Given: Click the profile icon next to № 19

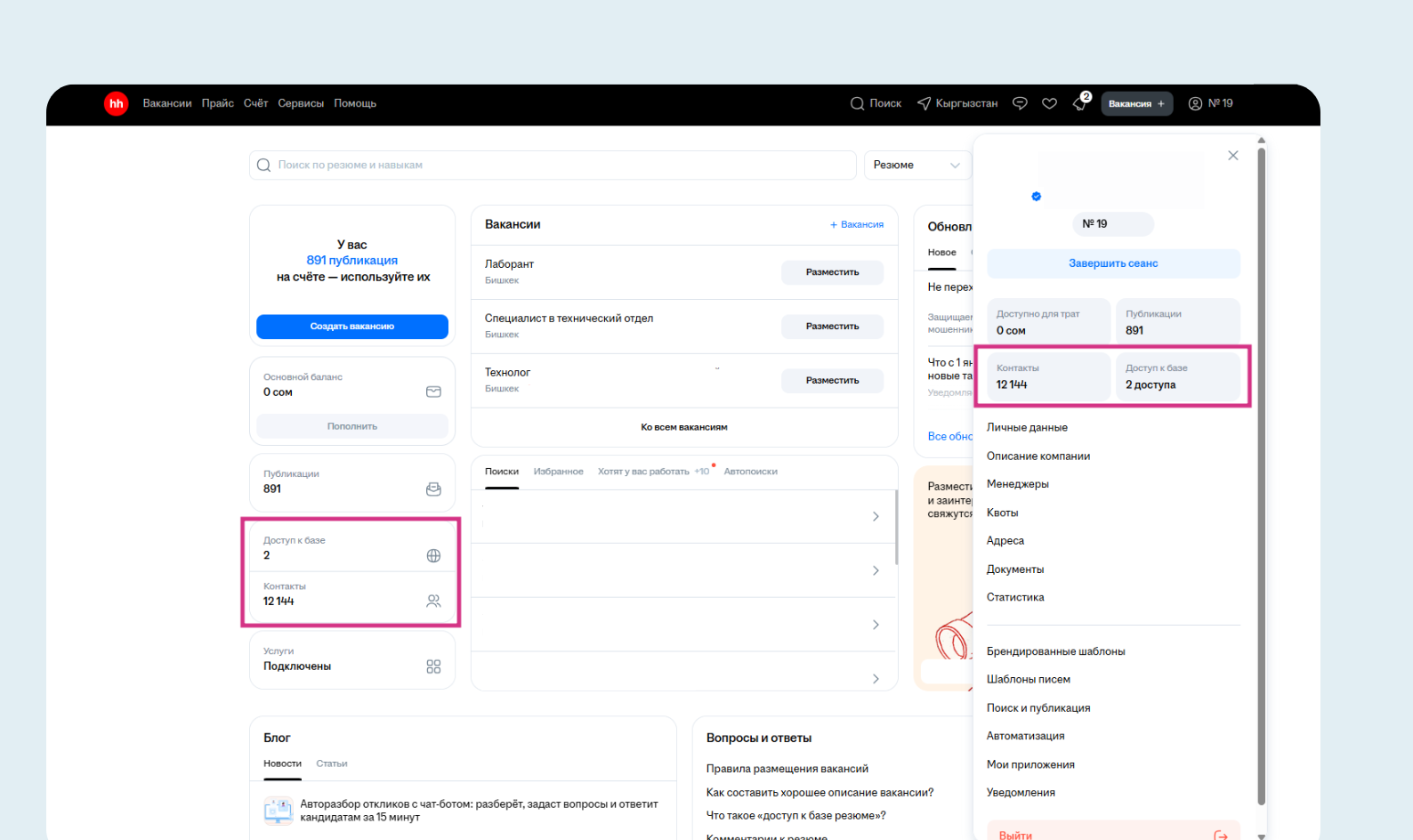Looking at the screenshot, I should [1195, 103].
